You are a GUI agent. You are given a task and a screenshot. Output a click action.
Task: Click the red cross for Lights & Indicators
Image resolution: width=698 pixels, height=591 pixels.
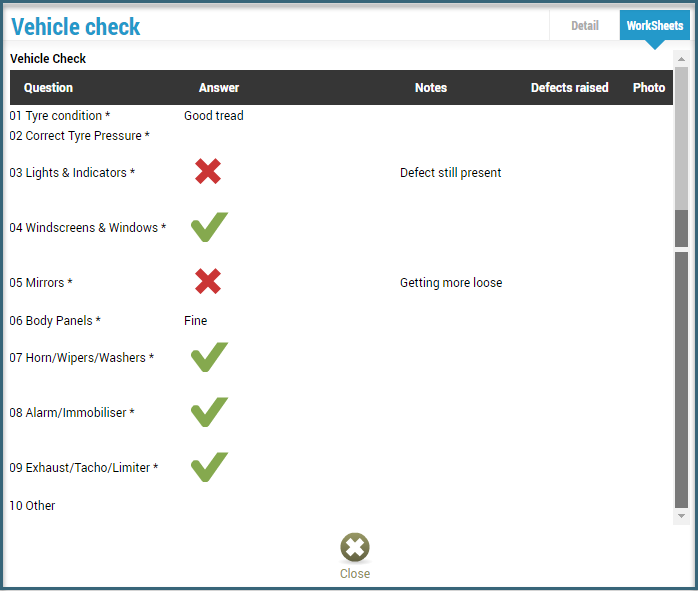pyautogui.click(x=208, y=171)
